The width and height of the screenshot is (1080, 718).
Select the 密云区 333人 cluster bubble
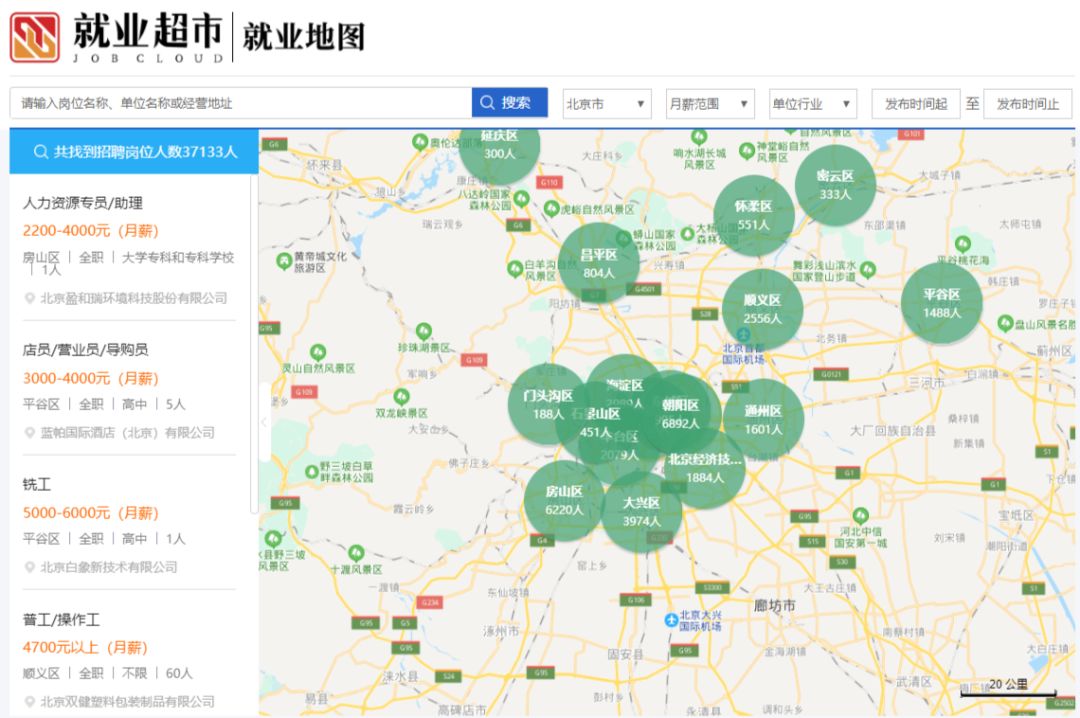click(835, 185)
